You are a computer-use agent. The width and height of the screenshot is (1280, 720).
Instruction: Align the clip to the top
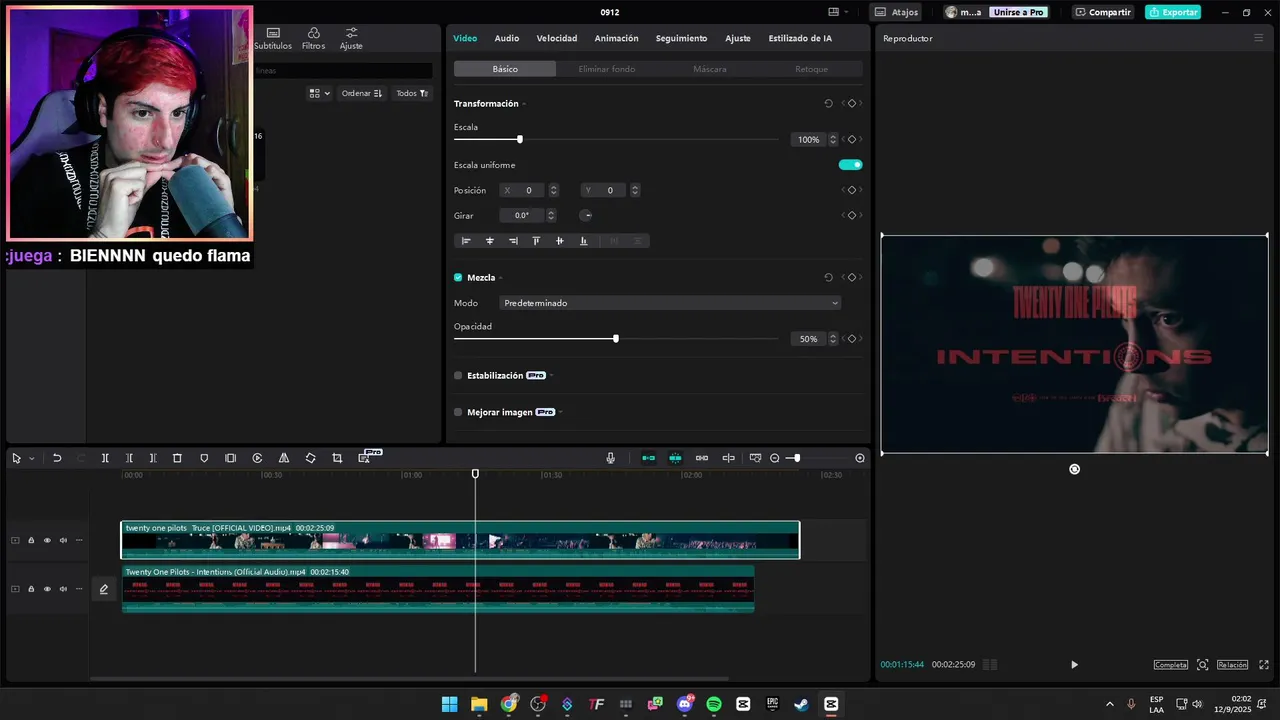pos(536,241)
